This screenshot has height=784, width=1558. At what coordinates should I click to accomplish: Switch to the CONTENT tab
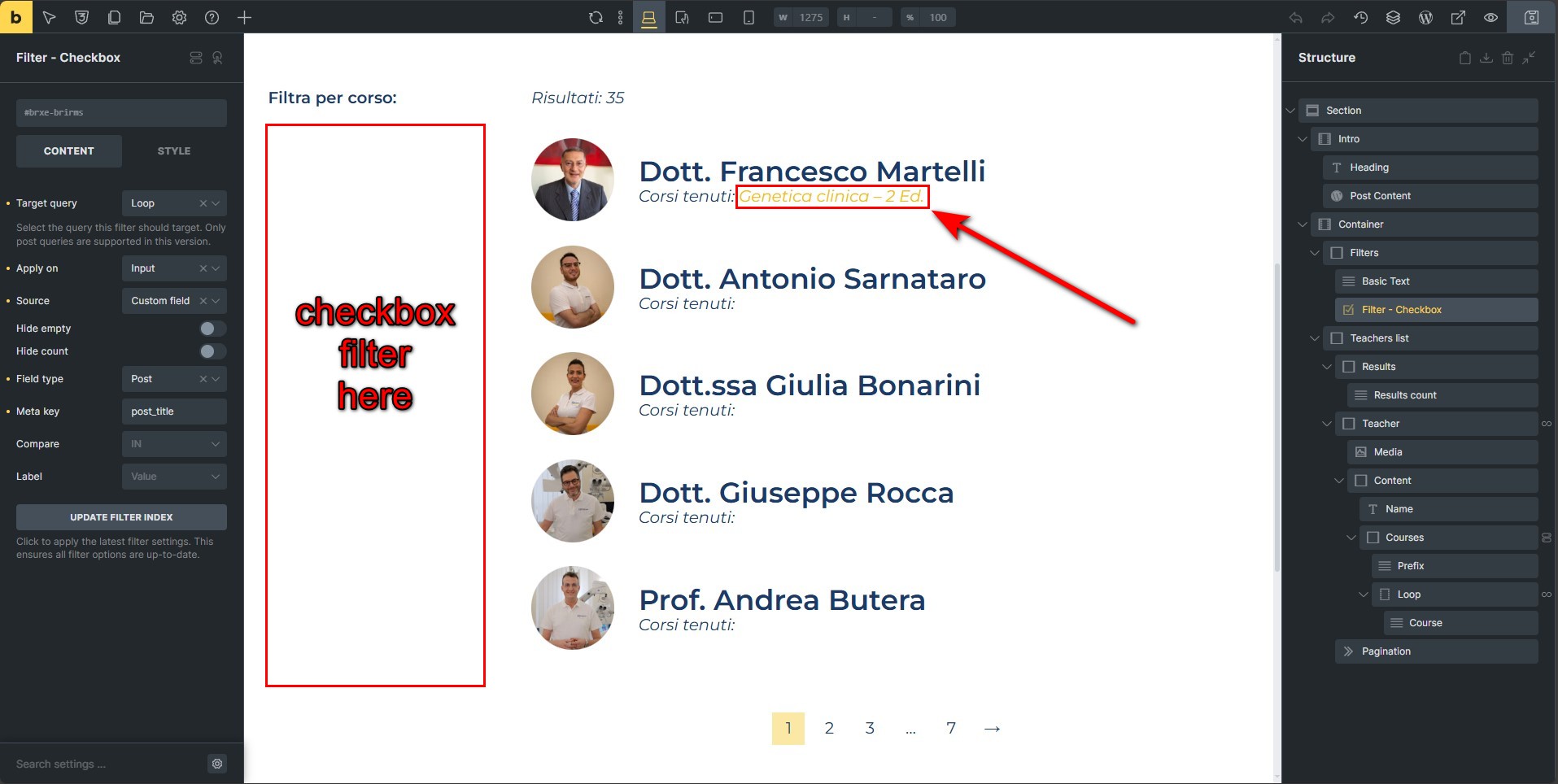69,151
